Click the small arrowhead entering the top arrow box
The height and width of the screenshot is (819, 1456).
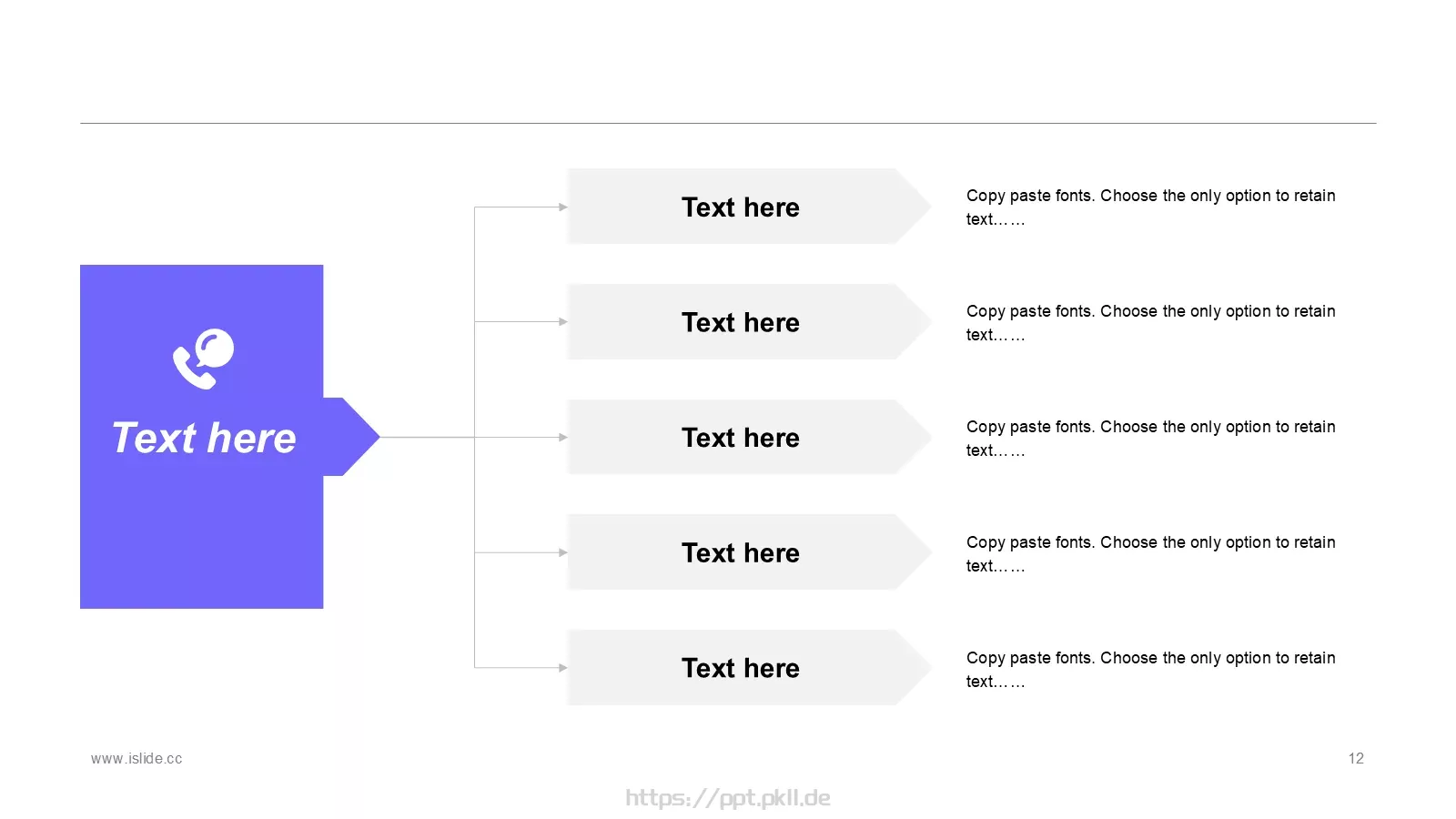[x=563, y=207]
